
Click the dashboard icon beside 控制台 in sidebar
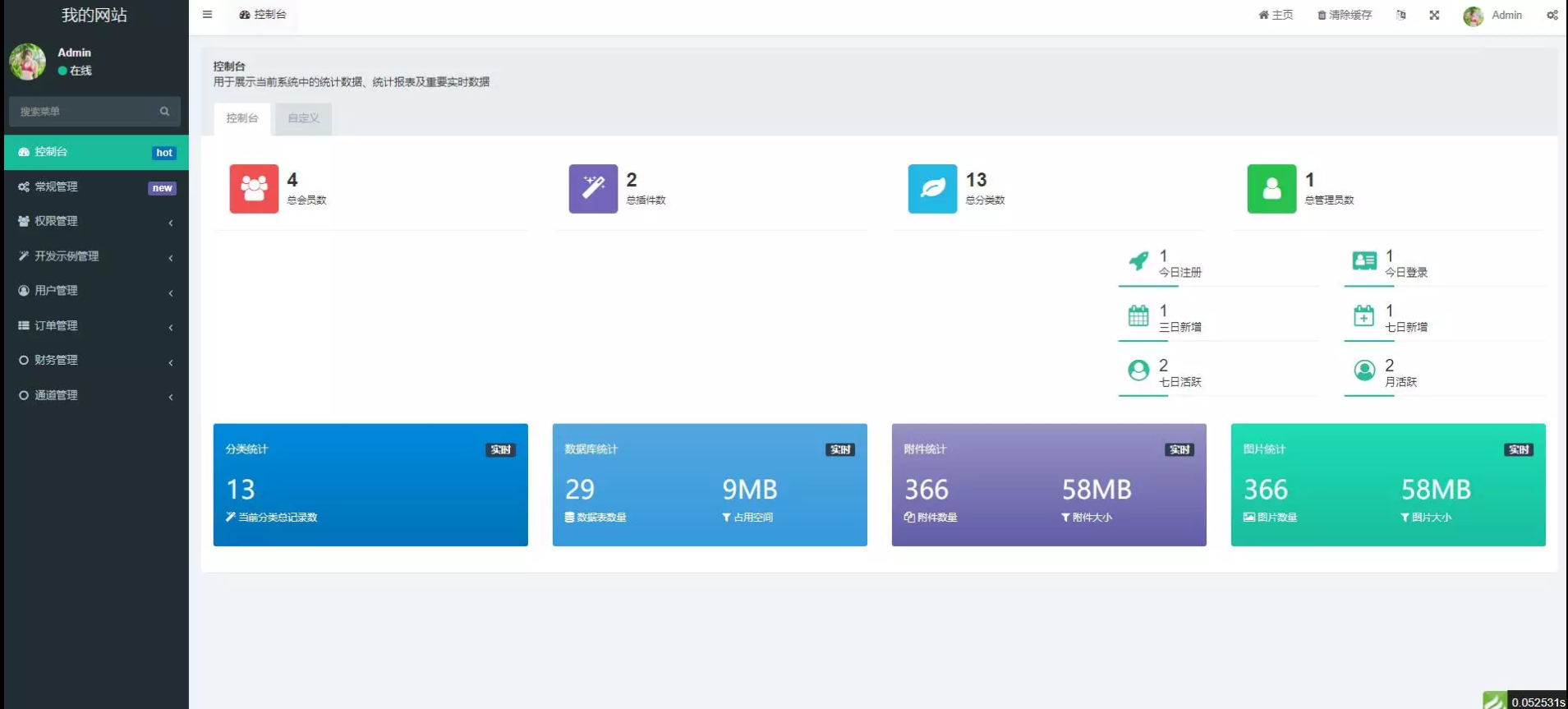point(24,152)
